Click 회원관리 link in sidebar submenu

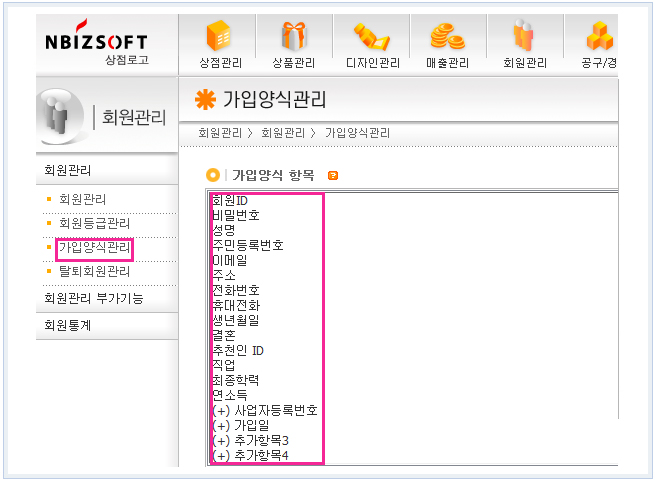[x=82, y=199]
